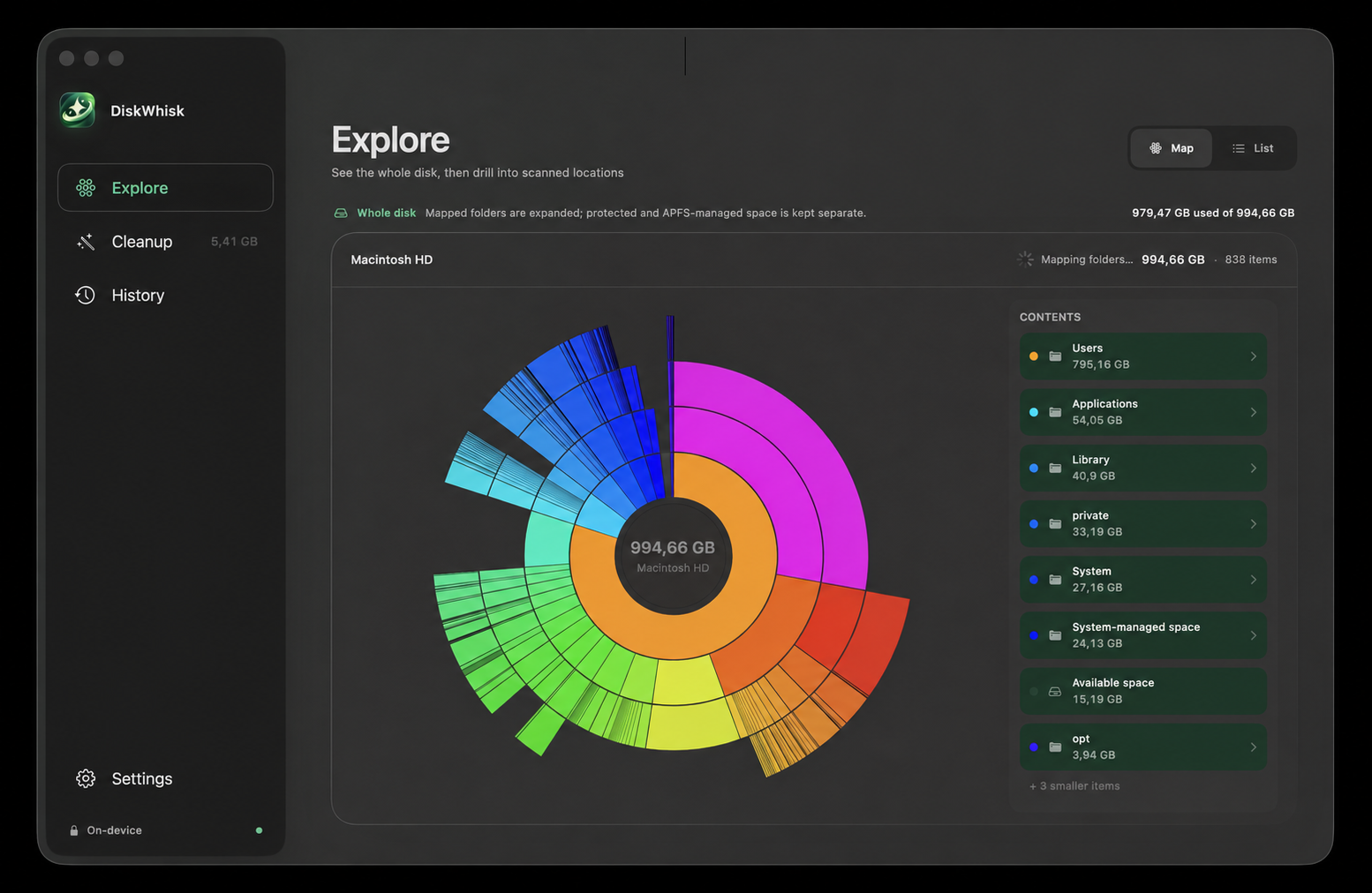Image resolution: width=1372 pixels, height=893 pixels.
Task: Click the Users folder icon
Action: (1055, 356)
